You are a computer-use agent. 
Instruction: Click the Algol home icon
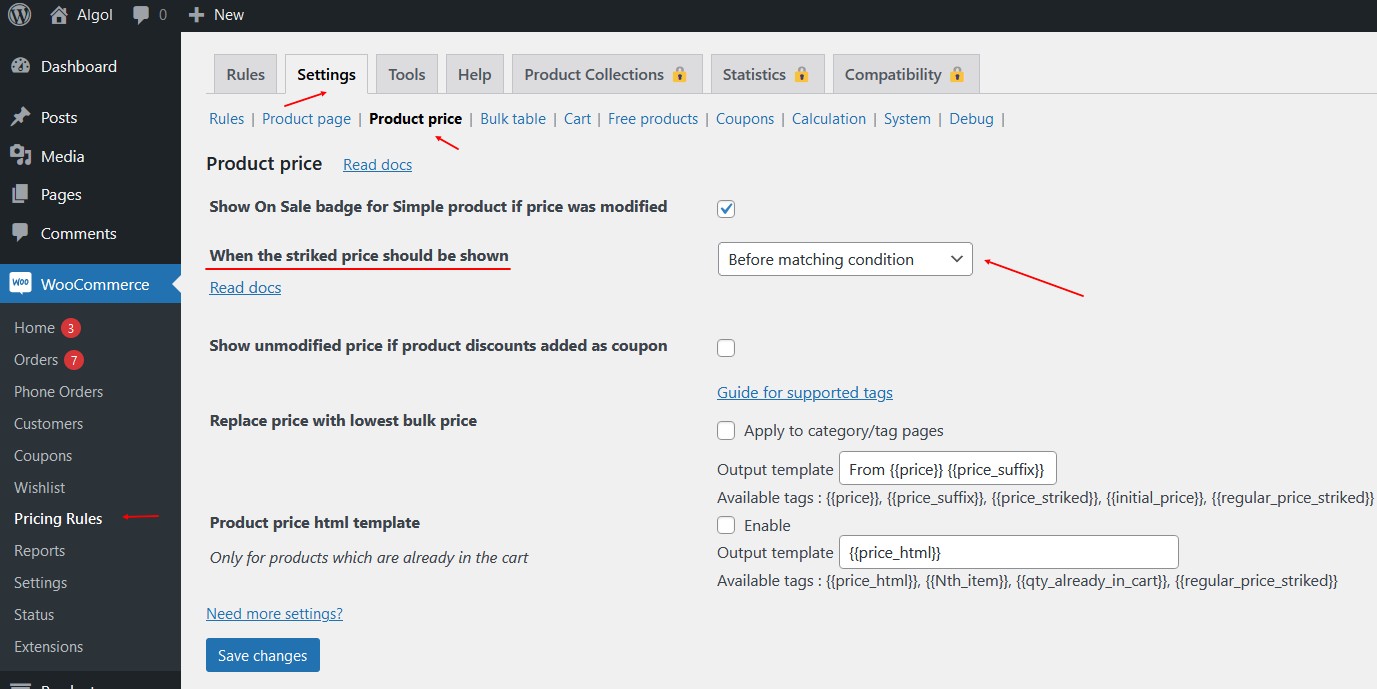[59, 15]
